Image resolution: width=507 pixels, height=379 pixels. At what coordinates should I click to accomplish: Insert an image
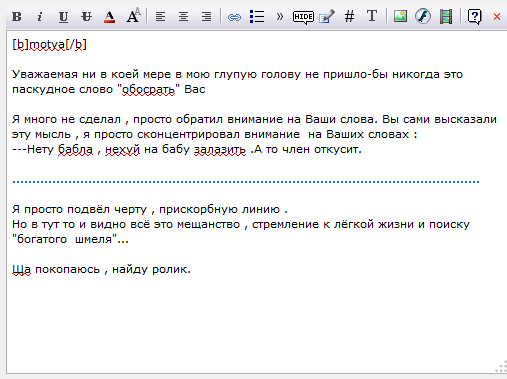400,16
